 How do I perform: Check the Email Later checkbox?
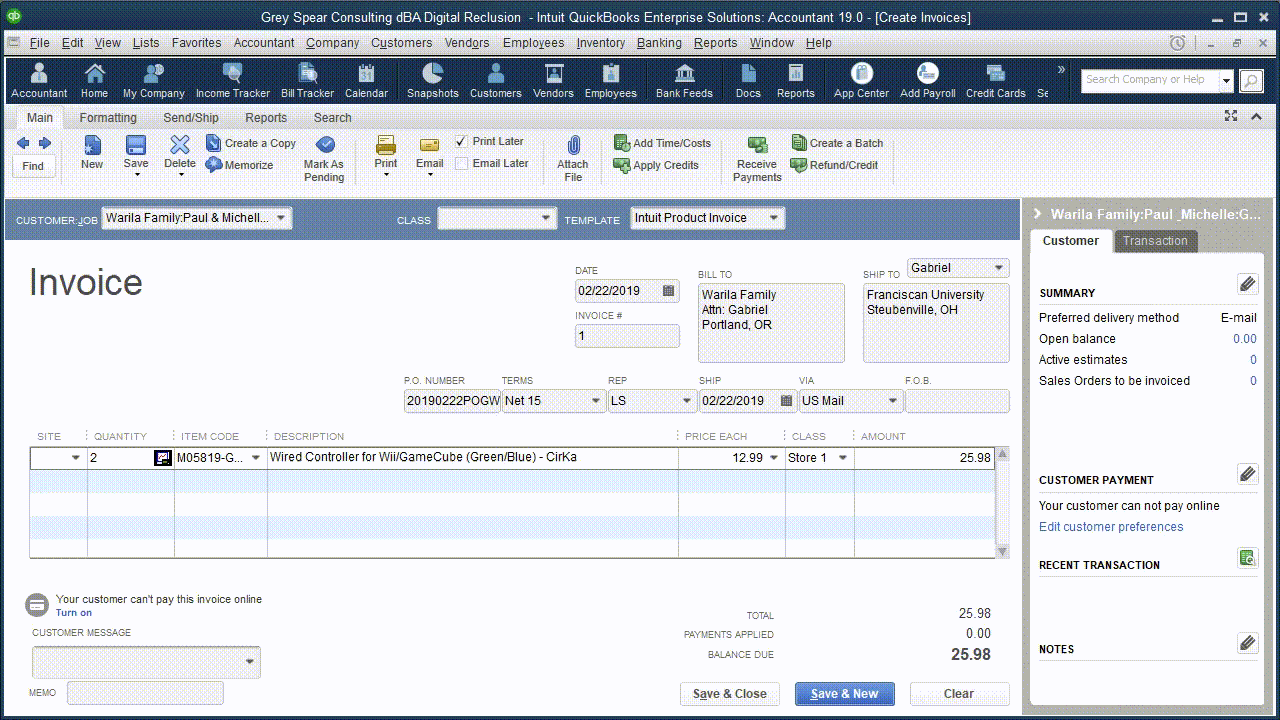461,164
